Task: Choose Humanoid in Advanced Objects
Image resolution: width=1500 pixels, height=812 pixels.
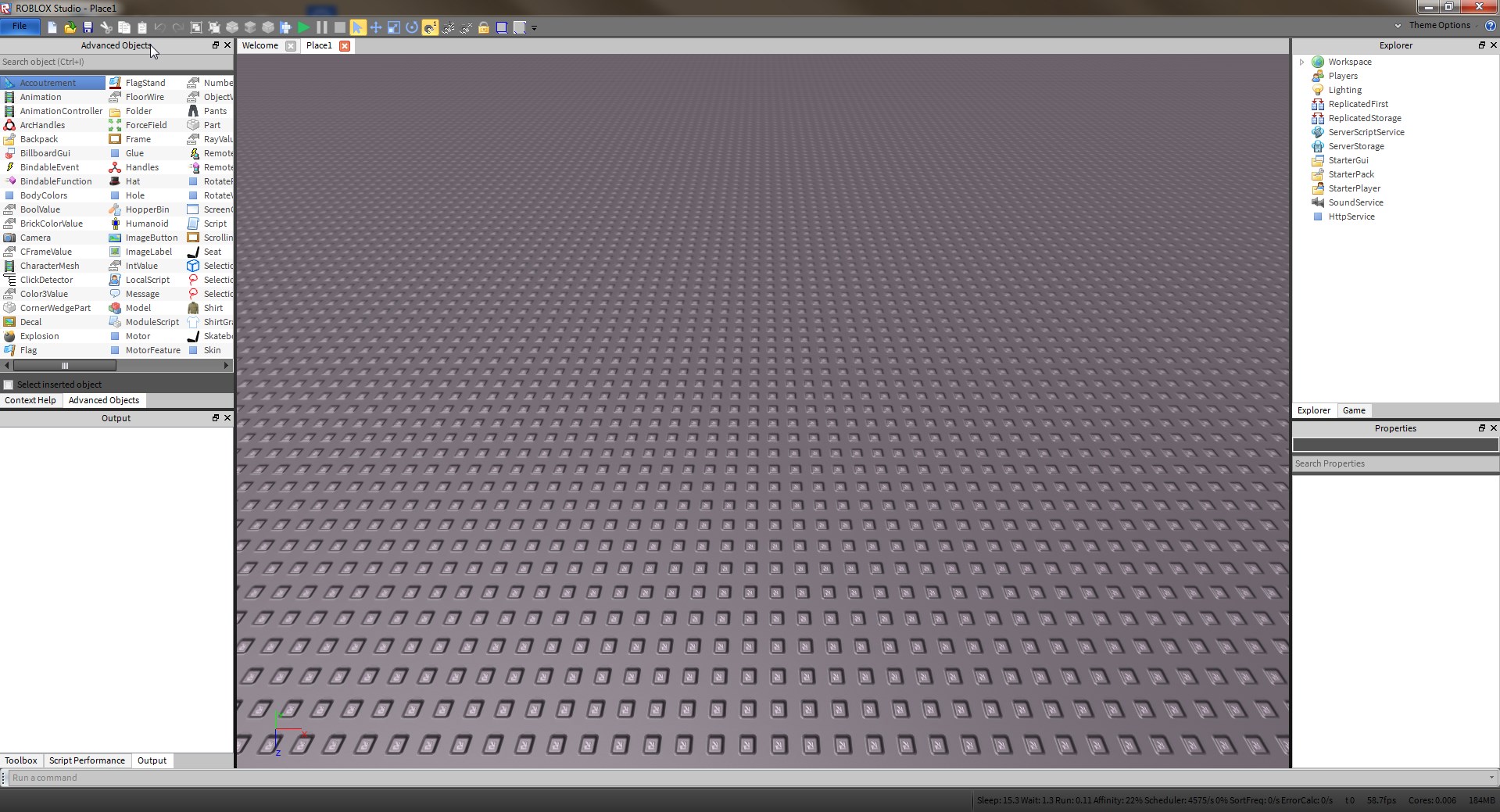Action: click(x=146, y=224)
